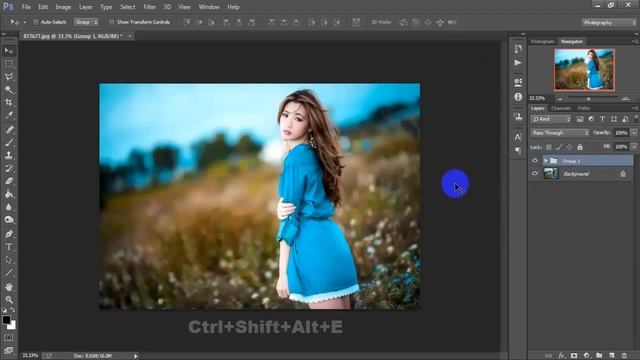Toggle type layer filter
The width and height of the screenshot is (640, 360).
(x=602, y=119)
